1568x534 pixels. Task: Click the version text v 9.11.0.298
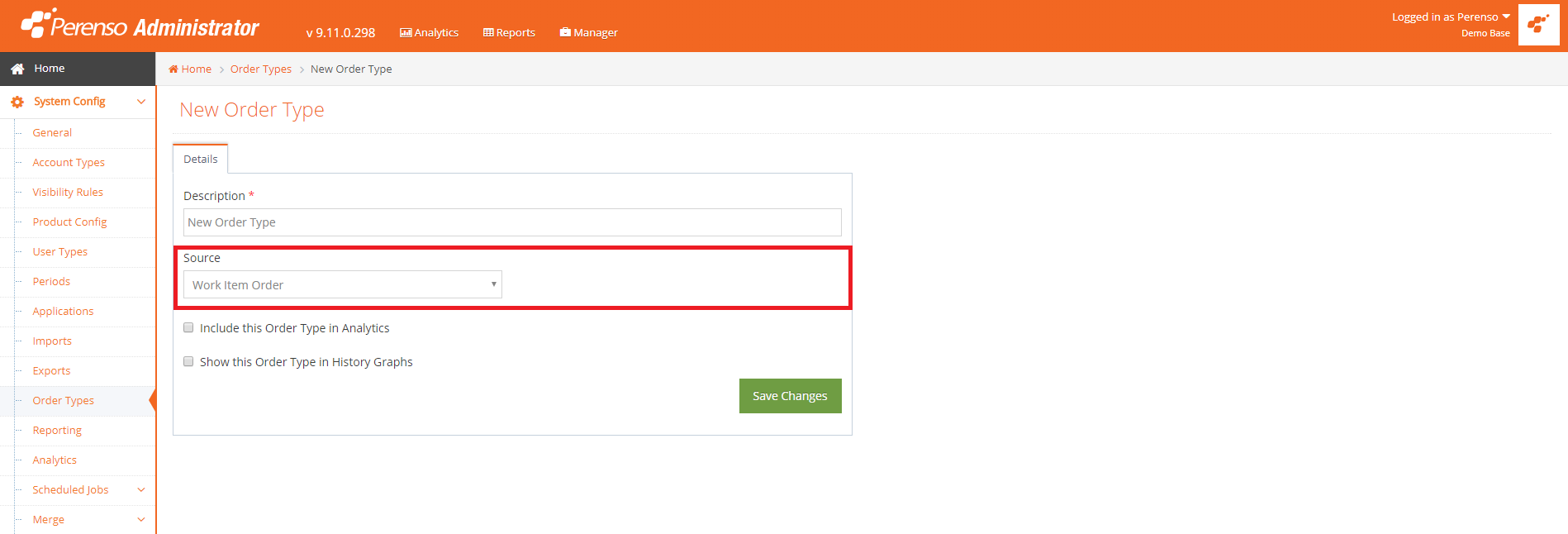(340, 32)
